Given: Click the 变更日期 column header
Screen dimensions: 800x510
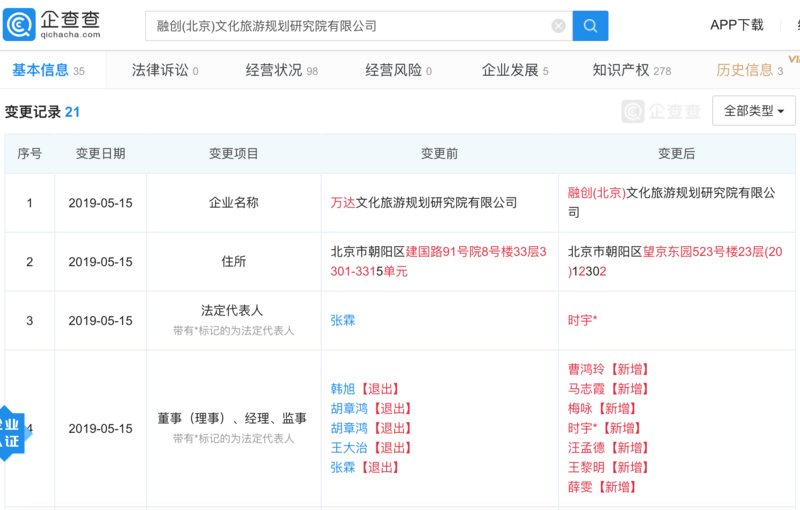Looking at the screenshot, I should (101, 154).
